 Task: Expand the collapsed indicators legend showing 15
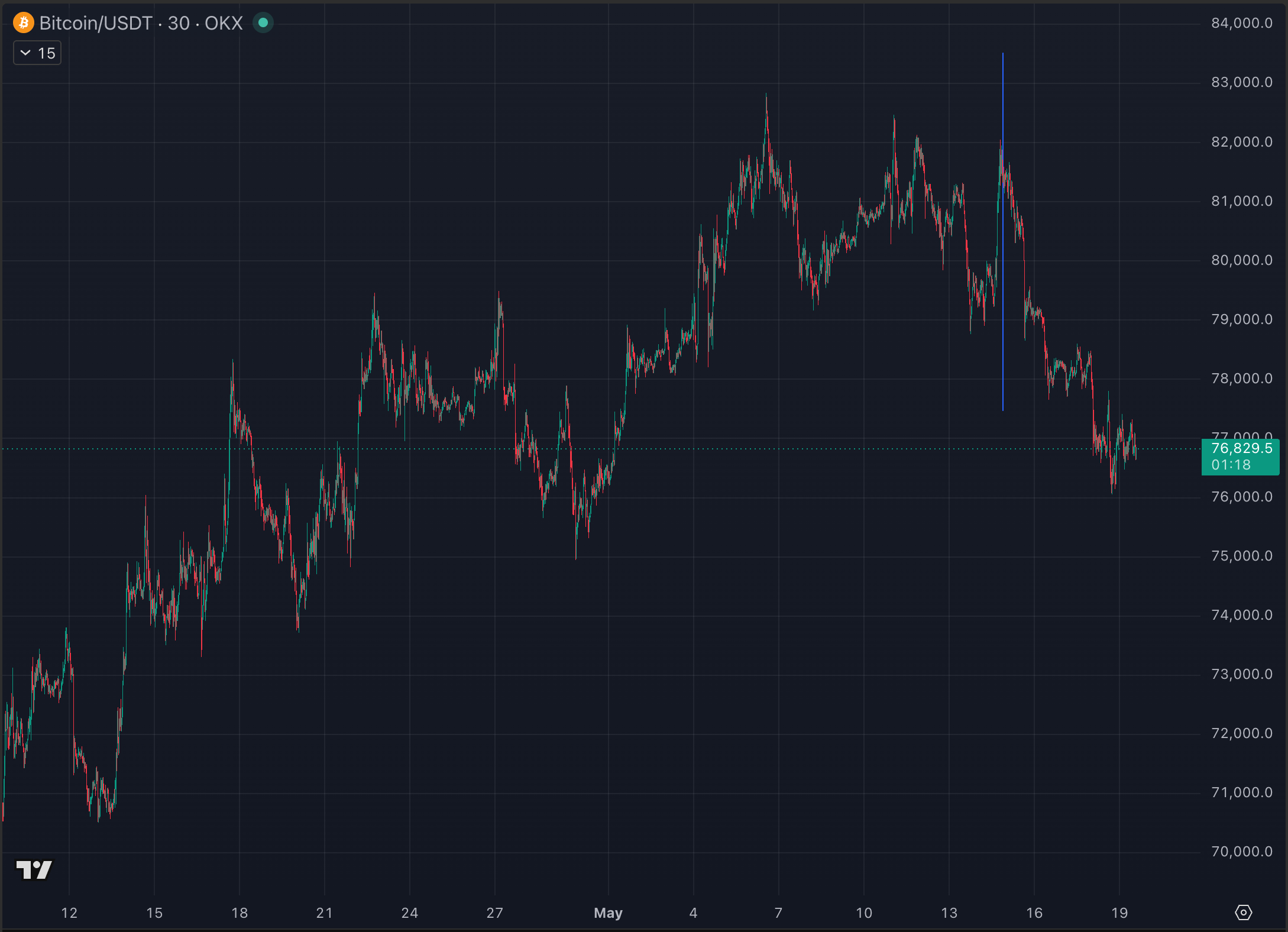point(37,53)
